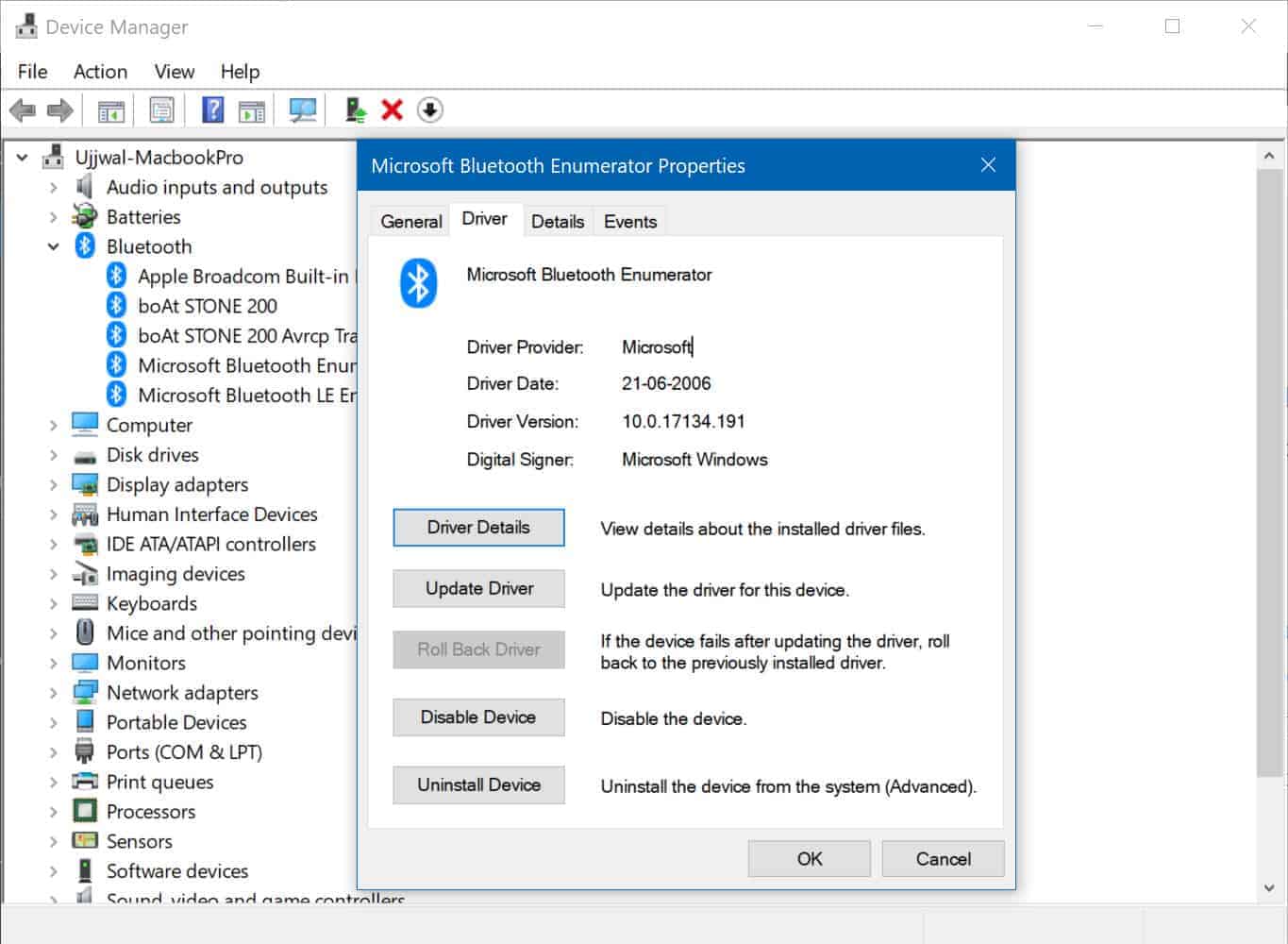Expand the Imaging devices chevron
The image size is (1288, 944).
coord(54,574)
